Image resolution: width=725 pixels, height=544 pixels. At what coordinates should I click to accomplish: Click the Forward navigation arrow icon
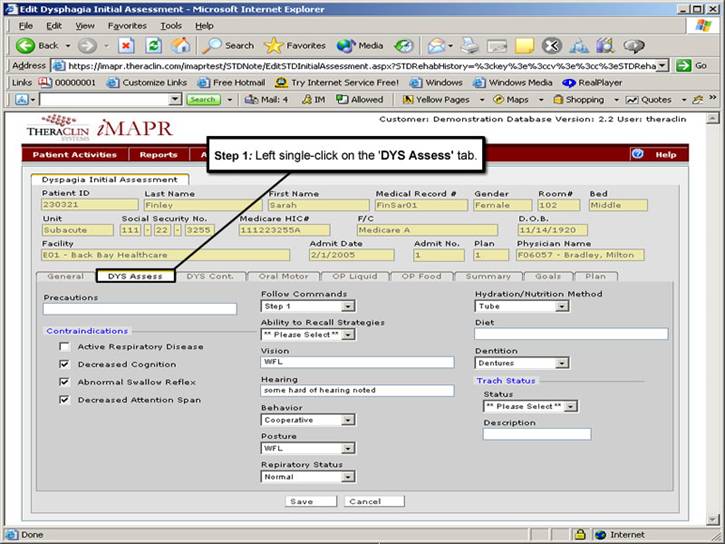point(87,45)
